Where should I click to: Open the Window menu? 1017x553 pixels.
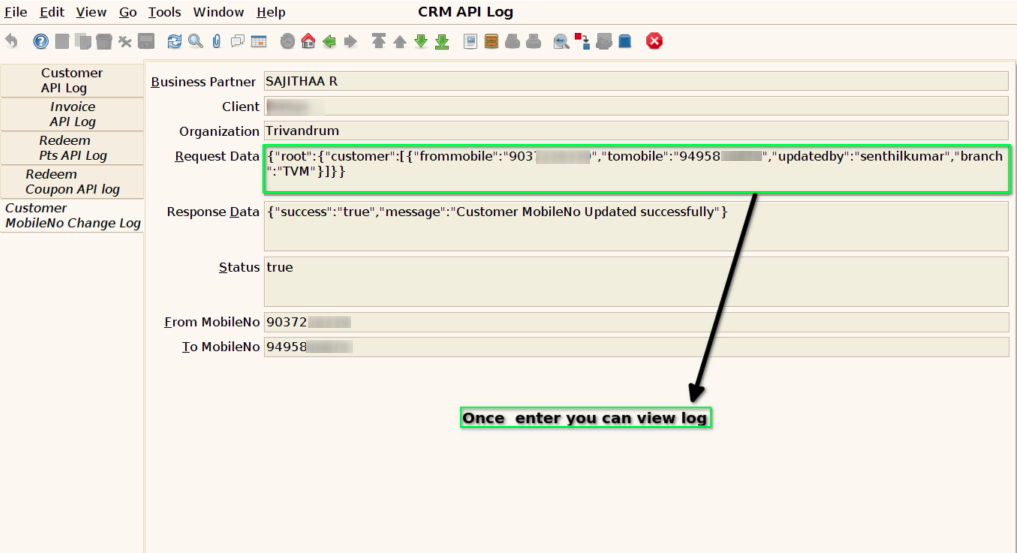click(x=219, y=12)
